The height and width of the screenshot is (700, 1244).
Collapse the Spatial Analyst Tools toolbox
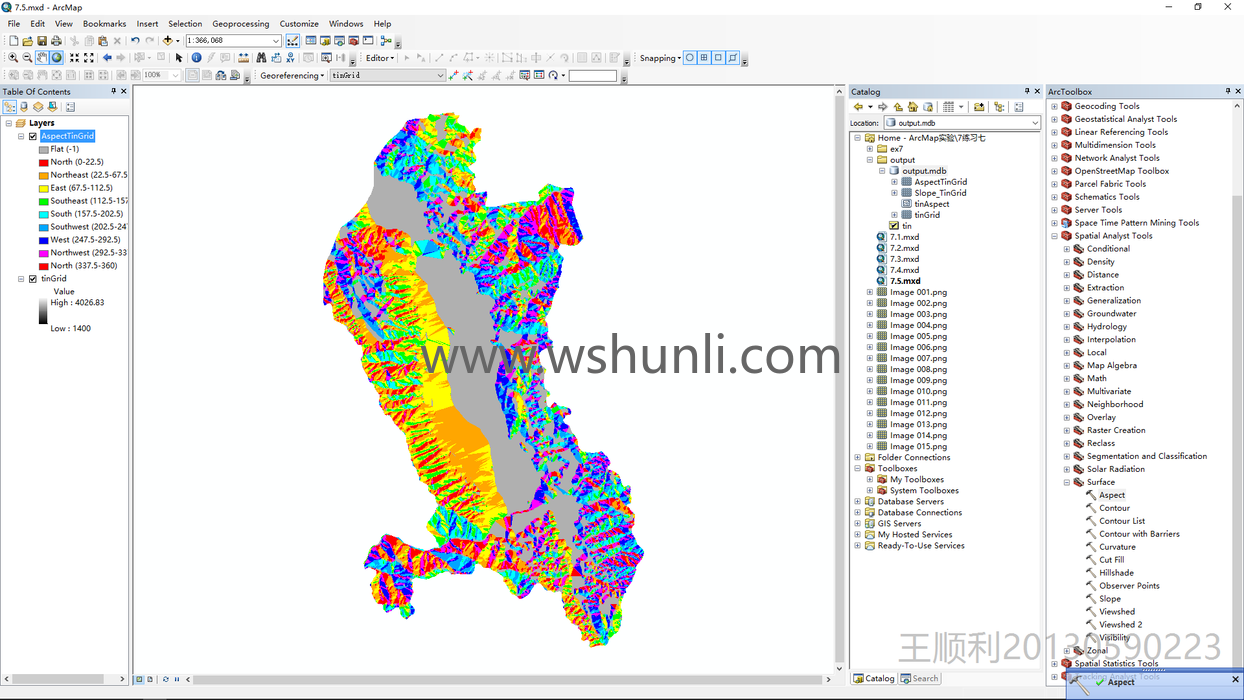(1054, 236)
